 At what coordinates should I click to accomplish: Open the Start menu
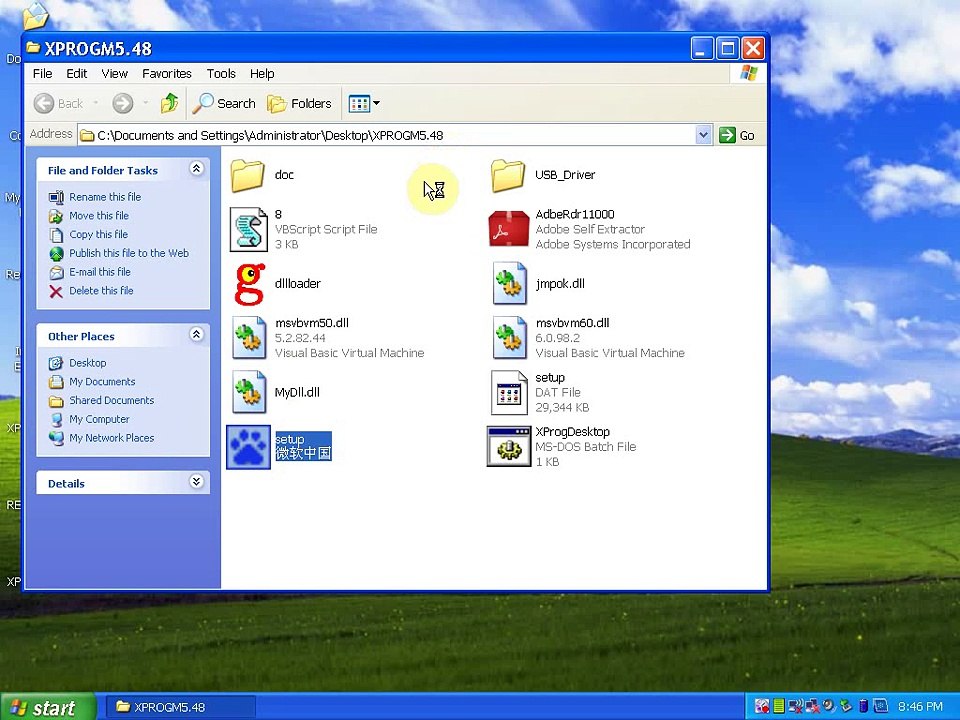pos(48,707)
